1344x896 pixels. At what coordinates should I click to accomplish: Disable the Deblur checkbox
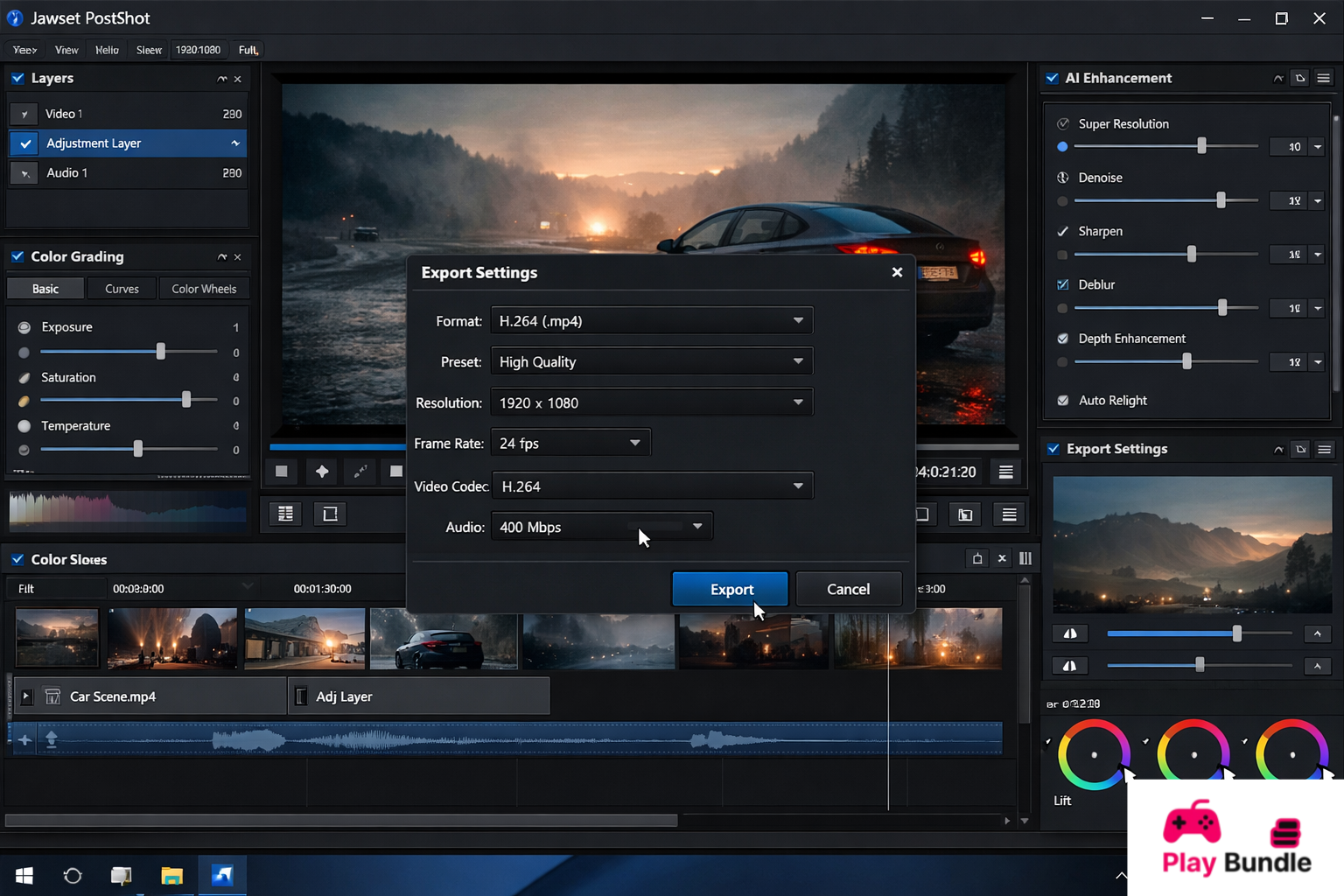click(1063, 285)
